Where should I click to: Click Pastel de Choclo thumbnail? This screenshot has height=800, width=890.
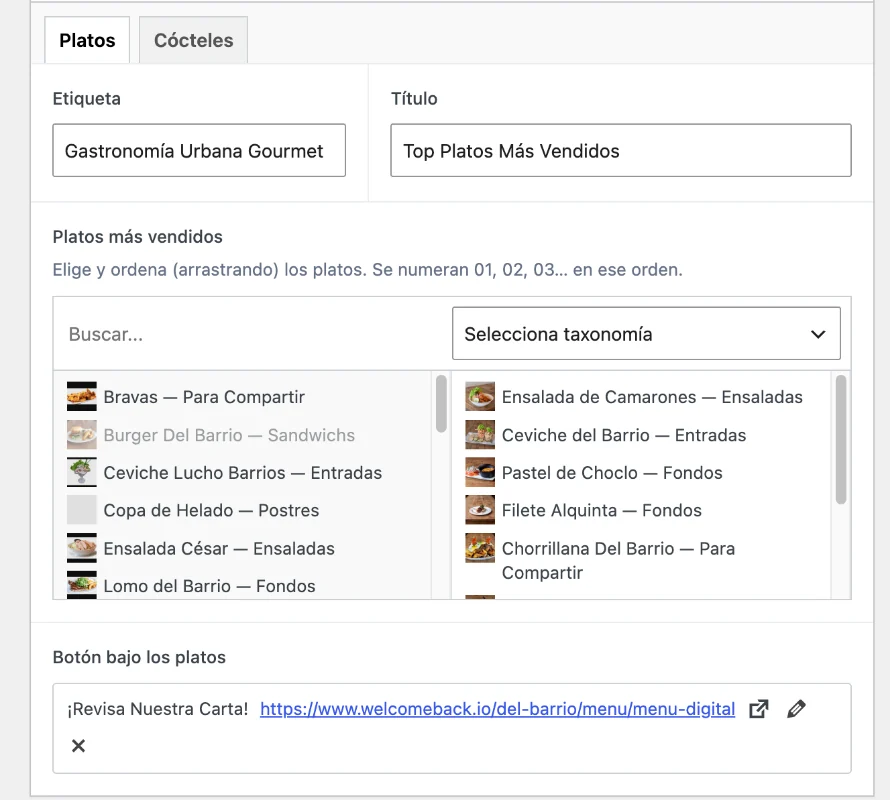pos(480,472)
